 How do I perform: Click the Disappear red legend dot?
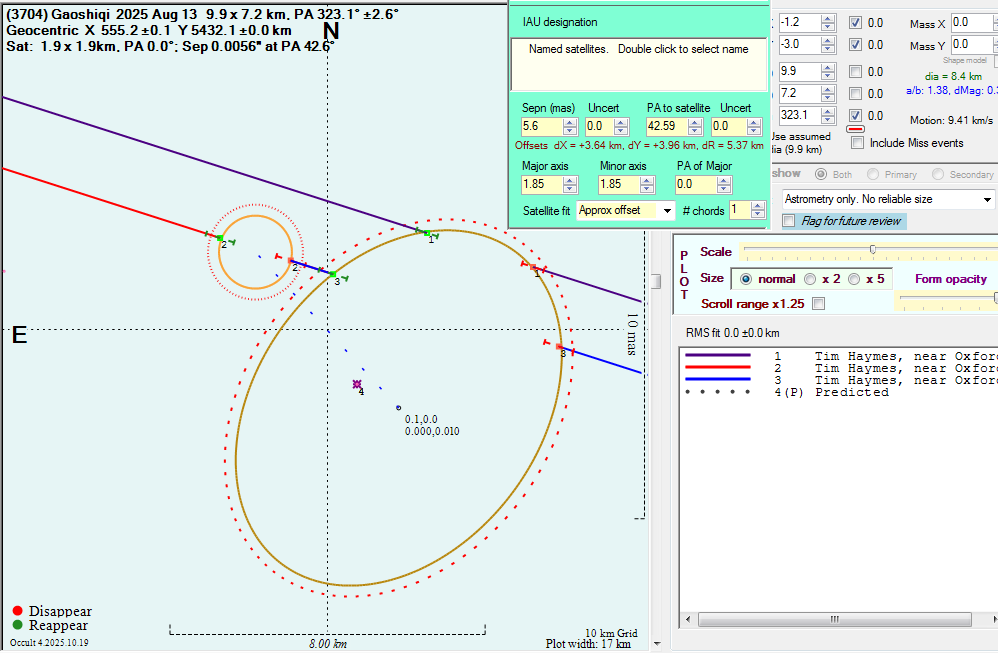(x=17, y=611)
